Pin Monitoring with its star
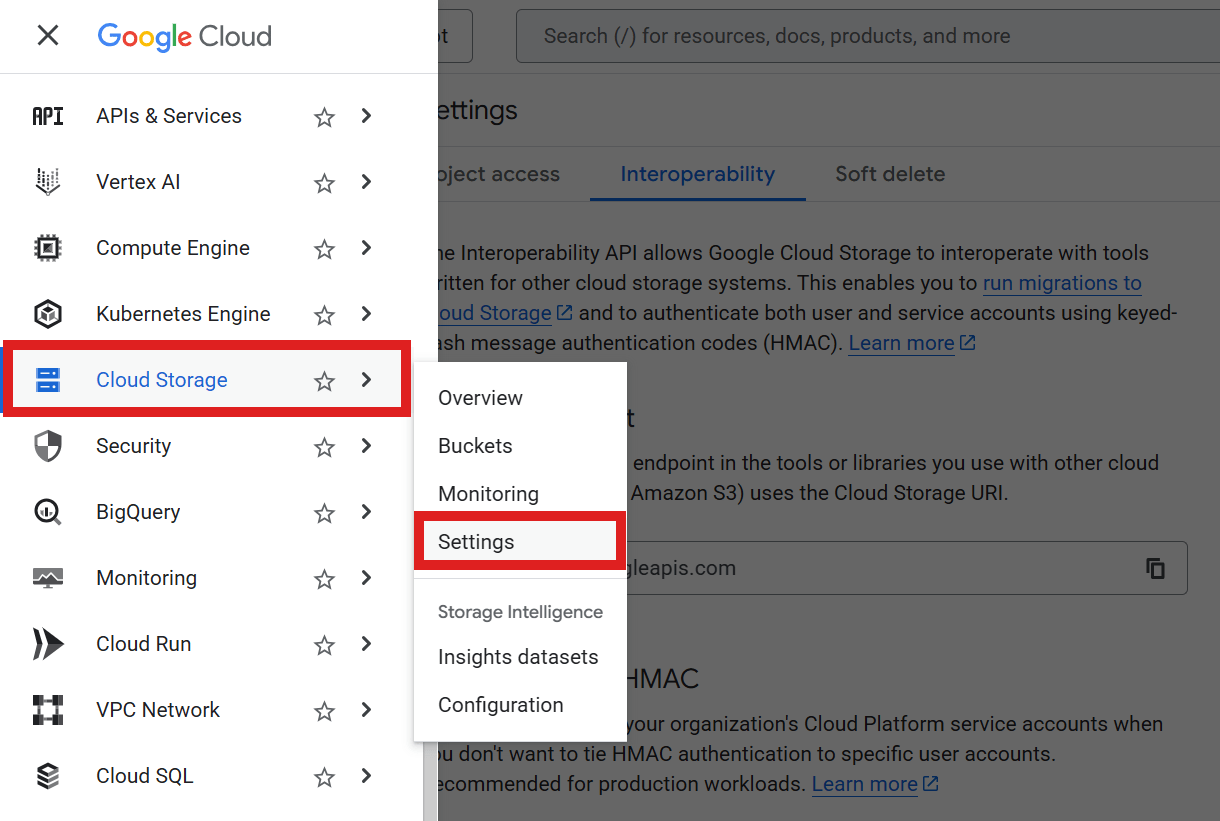 (324, 579)
